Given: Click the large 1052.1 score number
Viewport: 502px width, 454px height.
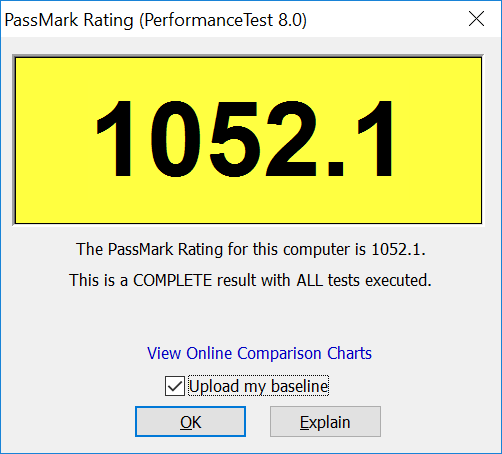Looking at the screenshot, I should pyautogui.click(x=245, y=139).
